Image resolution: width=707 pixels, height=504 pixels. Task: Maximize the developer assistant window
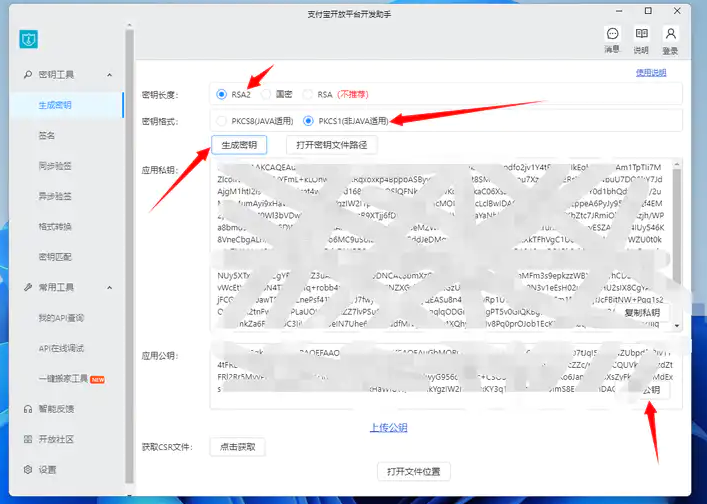tap(648, 10)
